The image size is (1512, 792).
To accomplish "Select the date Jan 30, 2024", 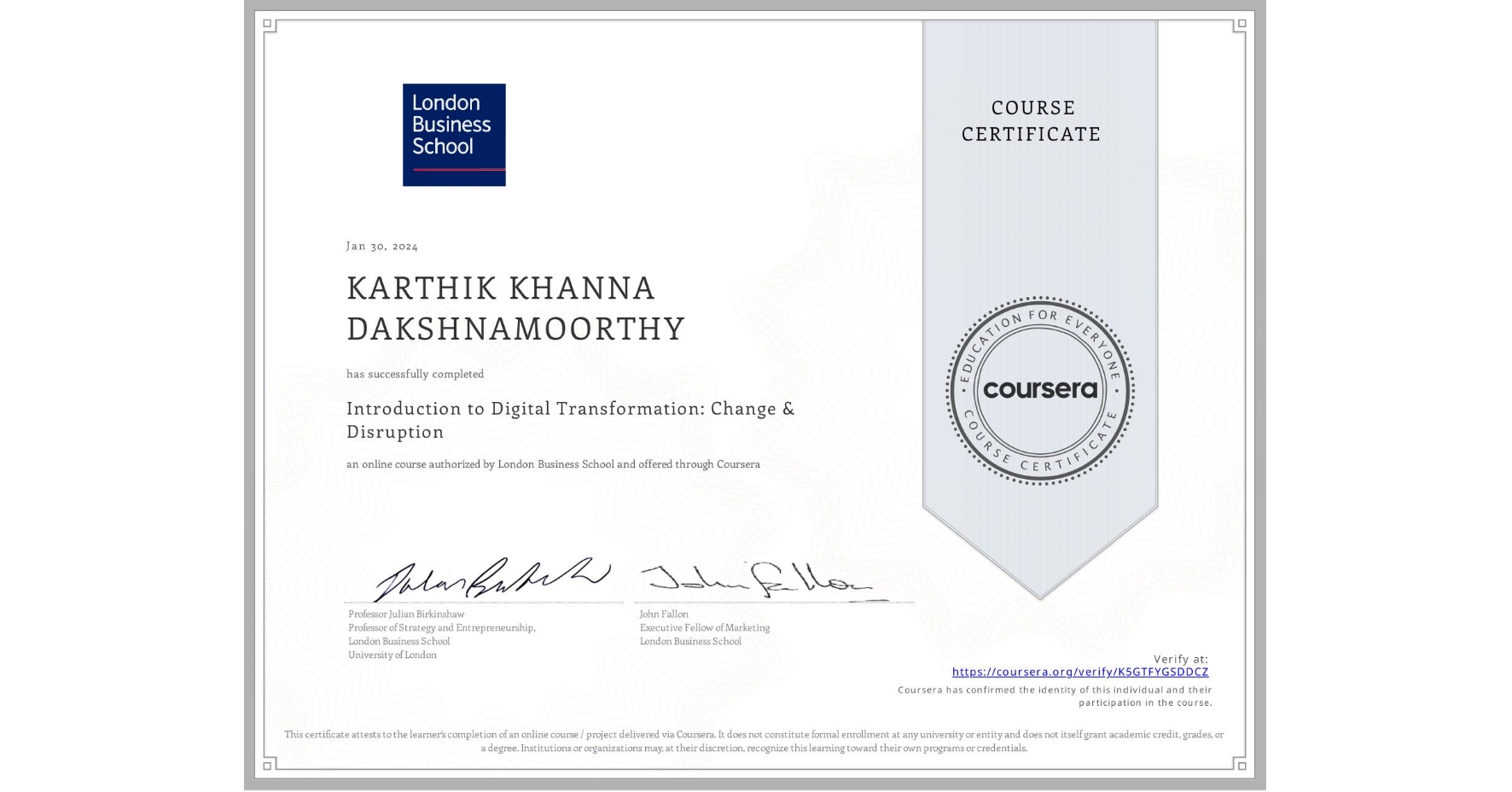I will pyautogui.click(x=382, y=246).
